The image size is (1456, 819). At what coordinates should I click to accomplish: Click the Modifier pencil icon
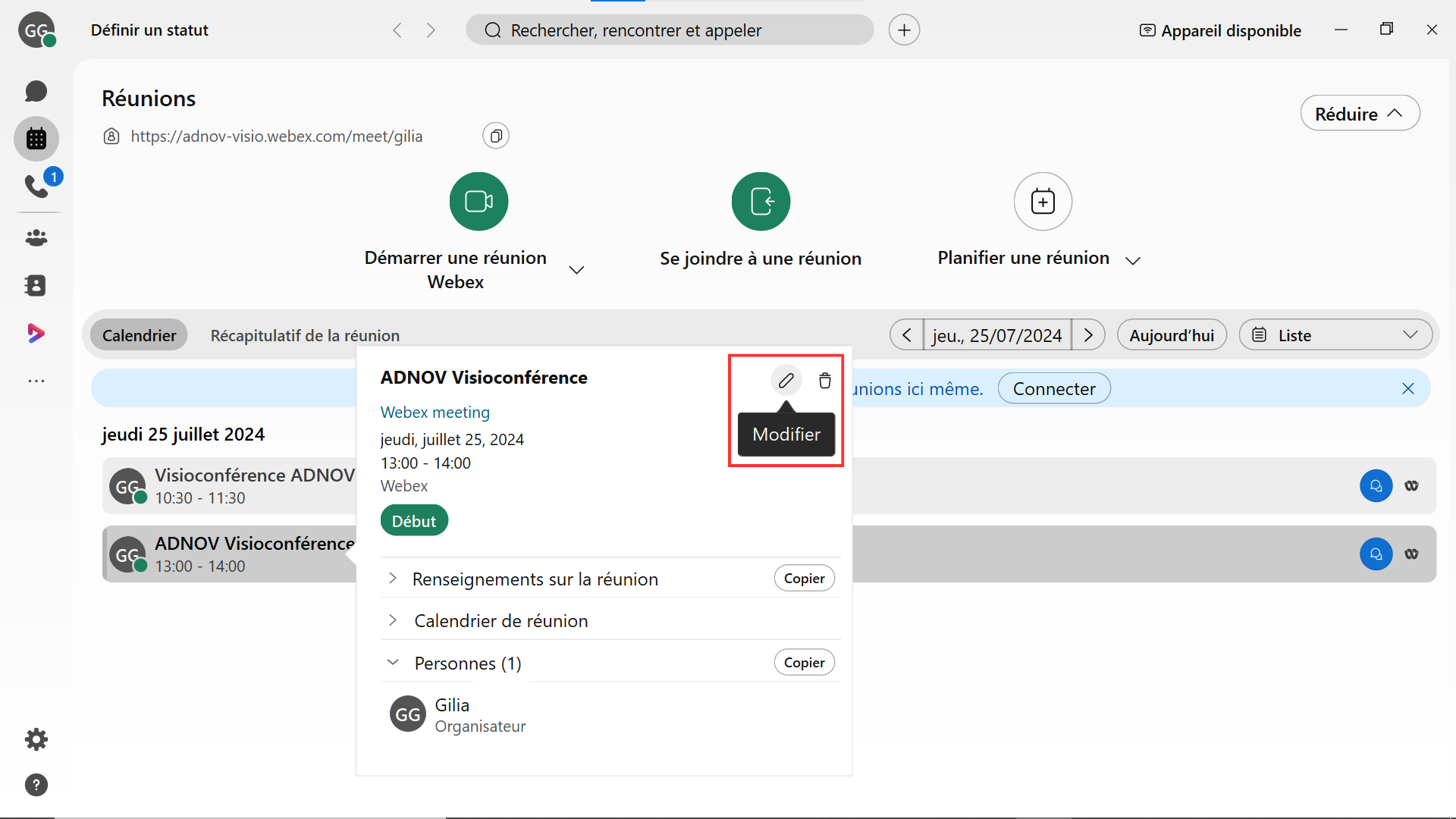tap(786, 380)
